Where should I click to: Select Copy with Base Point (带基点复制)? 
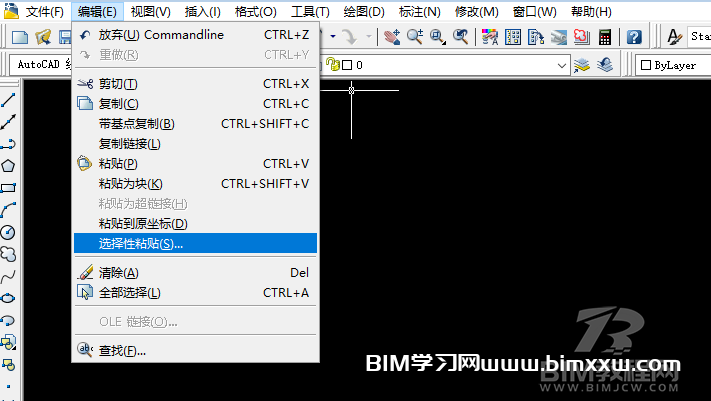[x=136, y=124]
